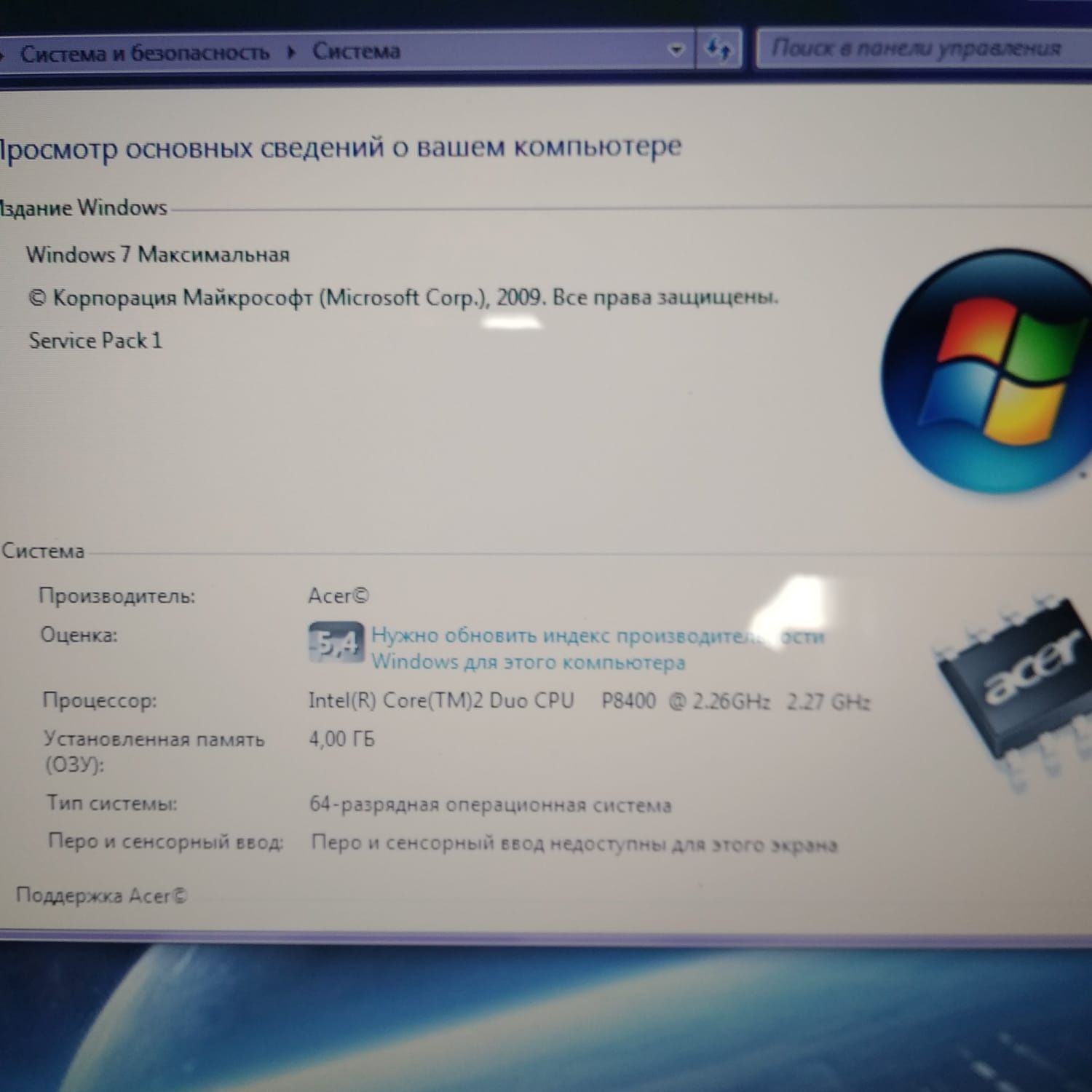The height and width of the screenshot is (1092, 1092).
Task: Click the 'Процессор:' label
Action: pos(100,700)
